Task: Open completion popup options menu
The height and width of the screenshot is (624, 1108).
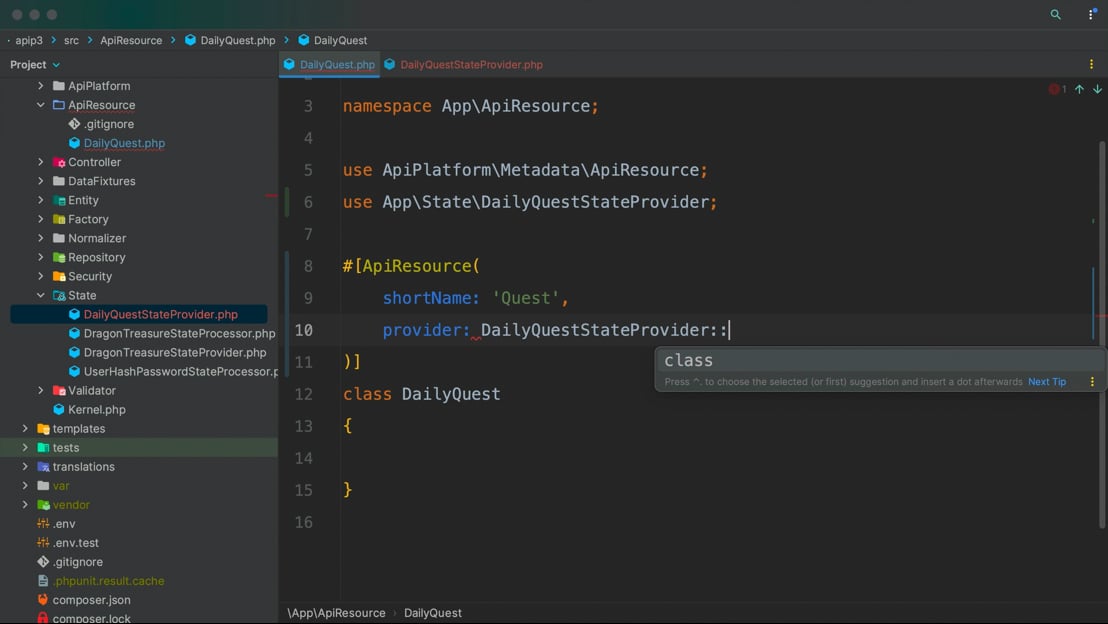Action: (1092, 382)
